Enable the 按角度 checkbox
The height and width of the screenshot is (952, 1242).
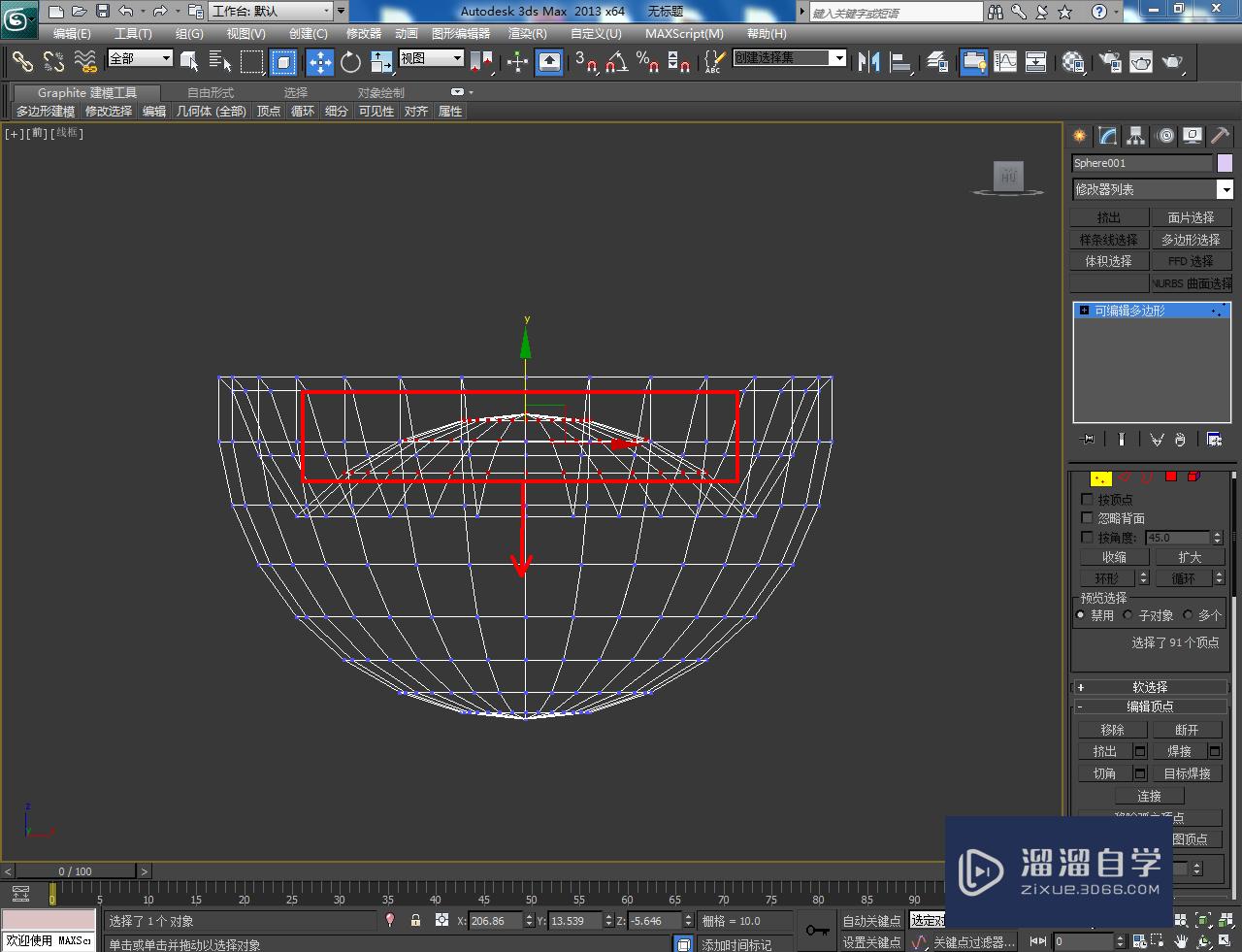pyautogui.click(x=1087, y=537)
